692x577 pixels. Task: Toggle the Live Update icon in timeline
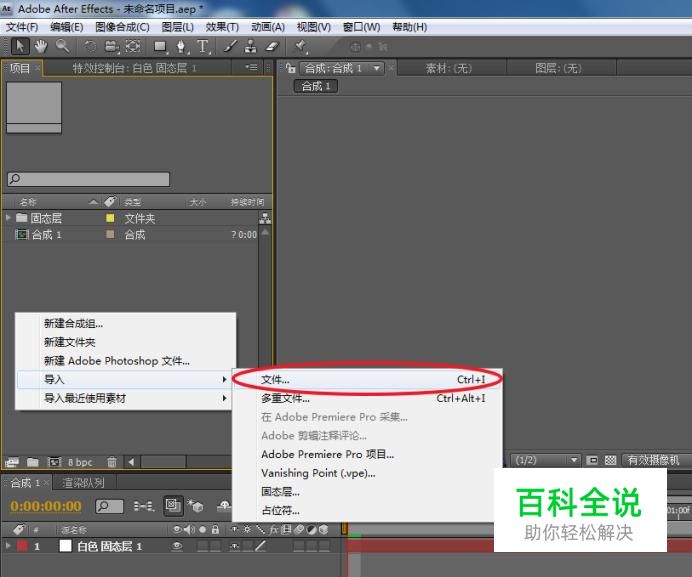coord(173,505)
